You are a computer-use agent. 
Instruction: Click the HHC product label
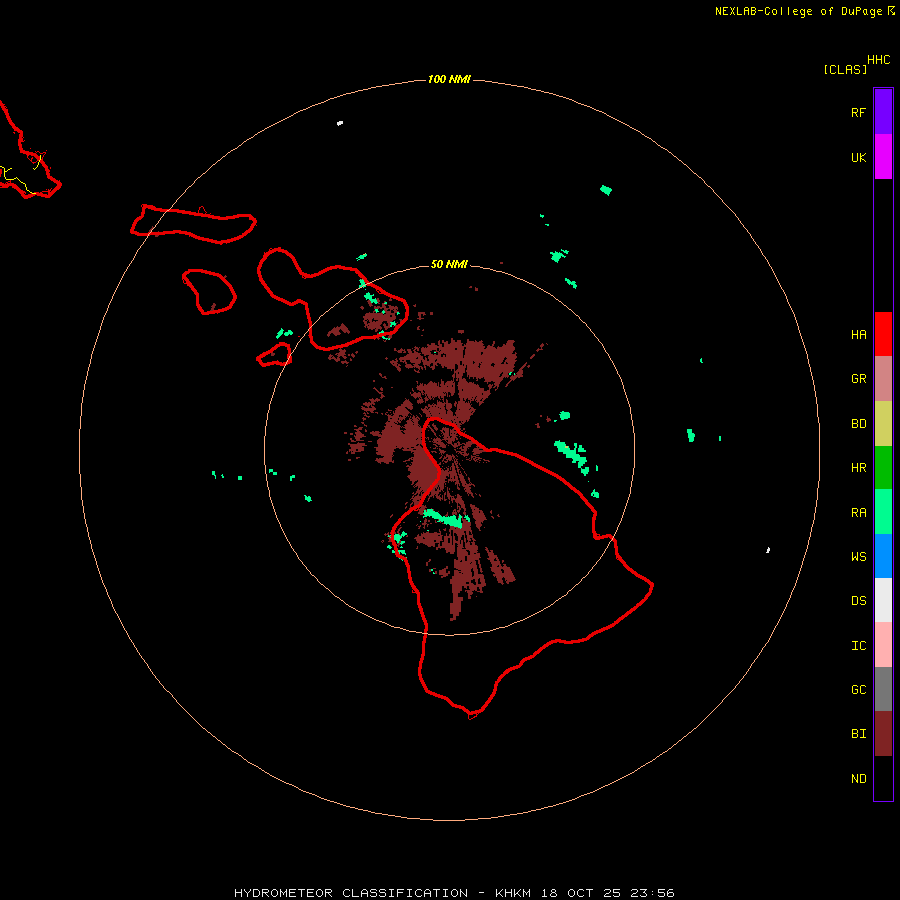pyautogui.click(x=878, y=60)
